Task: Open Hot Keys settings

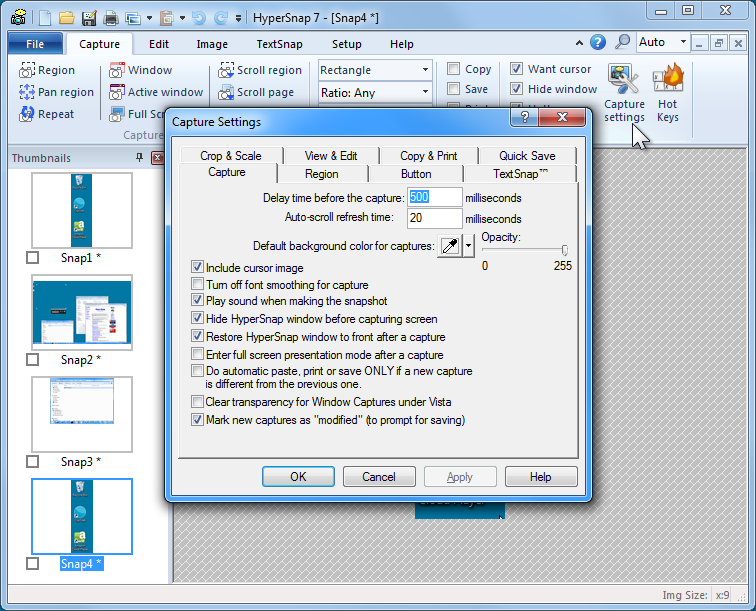Action: (x=668, y=94)
